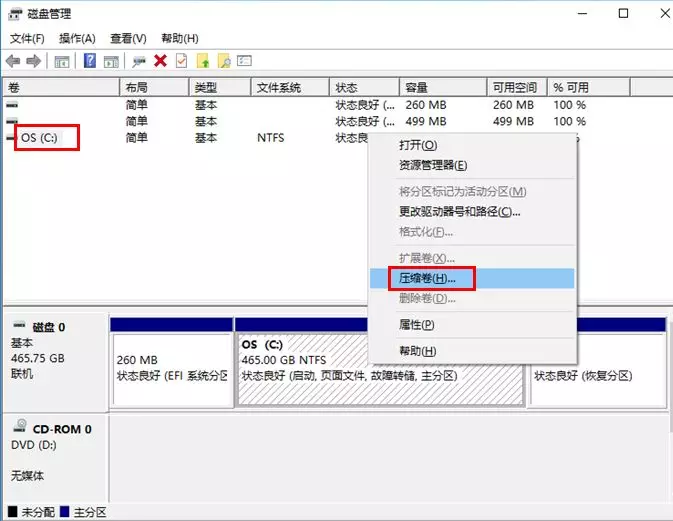Sort by the 卷 column header

pyautogui.click(x=61, y=88)
